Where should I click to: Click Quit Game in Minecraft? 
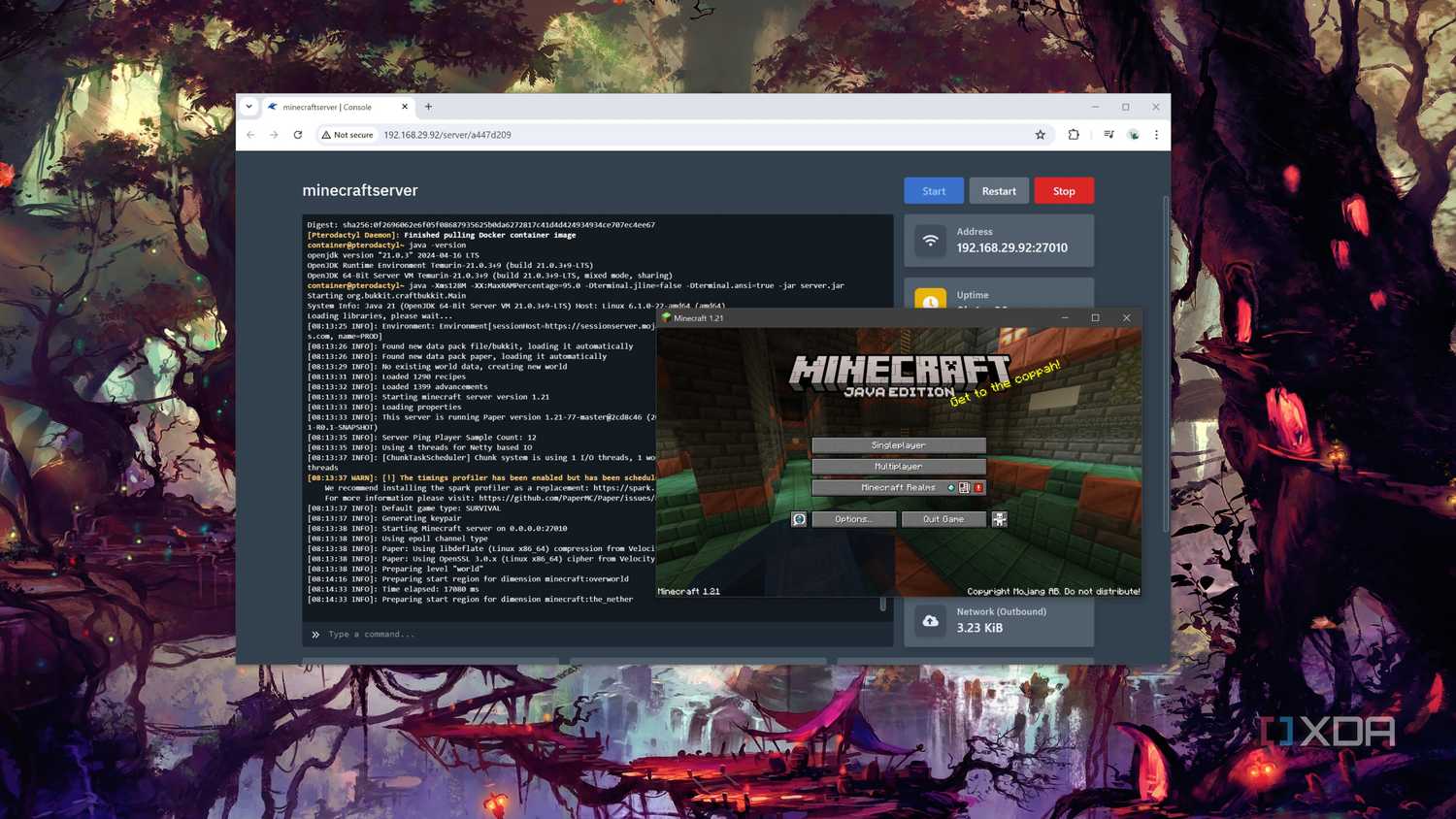coord(943,519)
